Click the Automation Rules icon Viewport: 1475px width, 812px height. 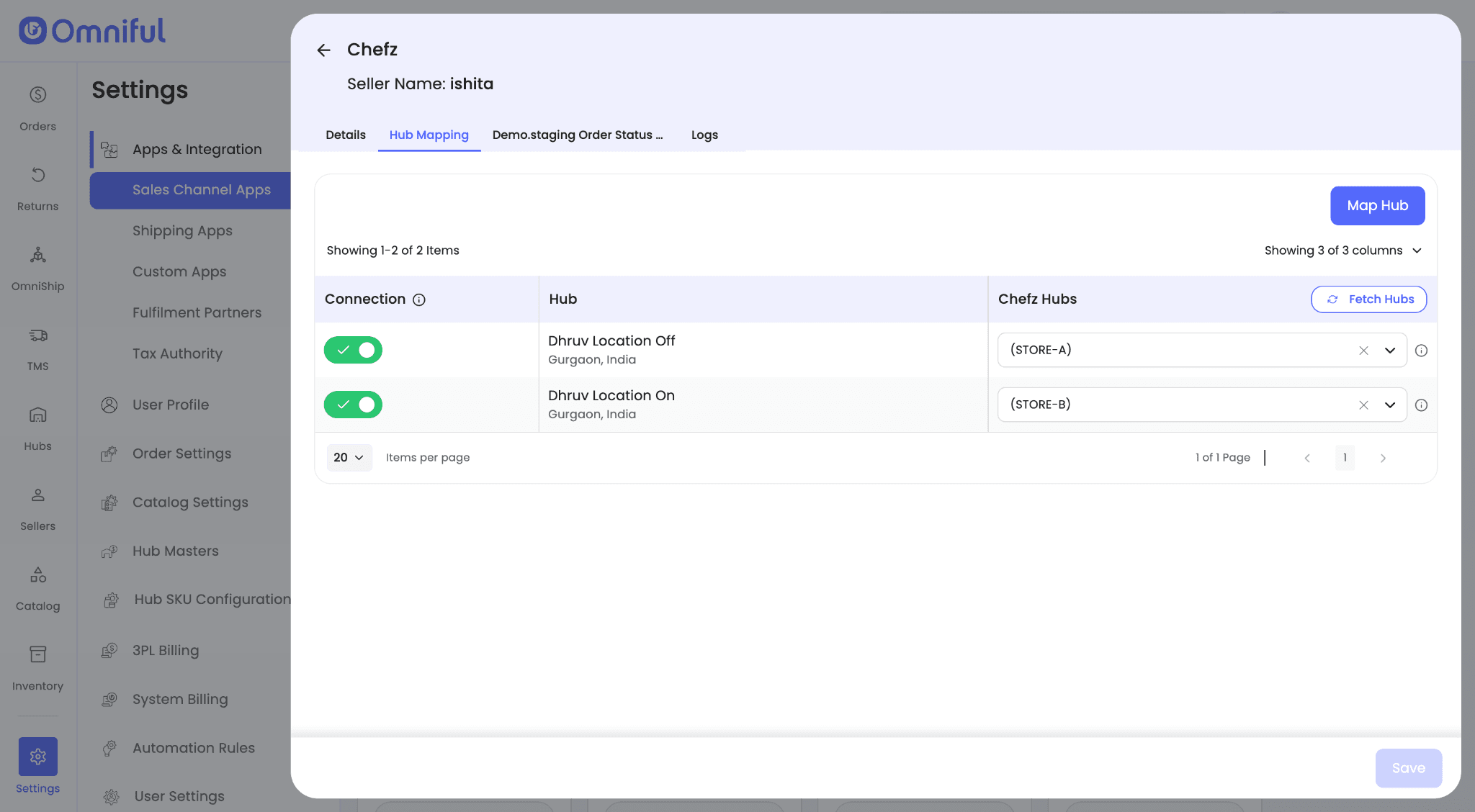(x=109, y=749)
